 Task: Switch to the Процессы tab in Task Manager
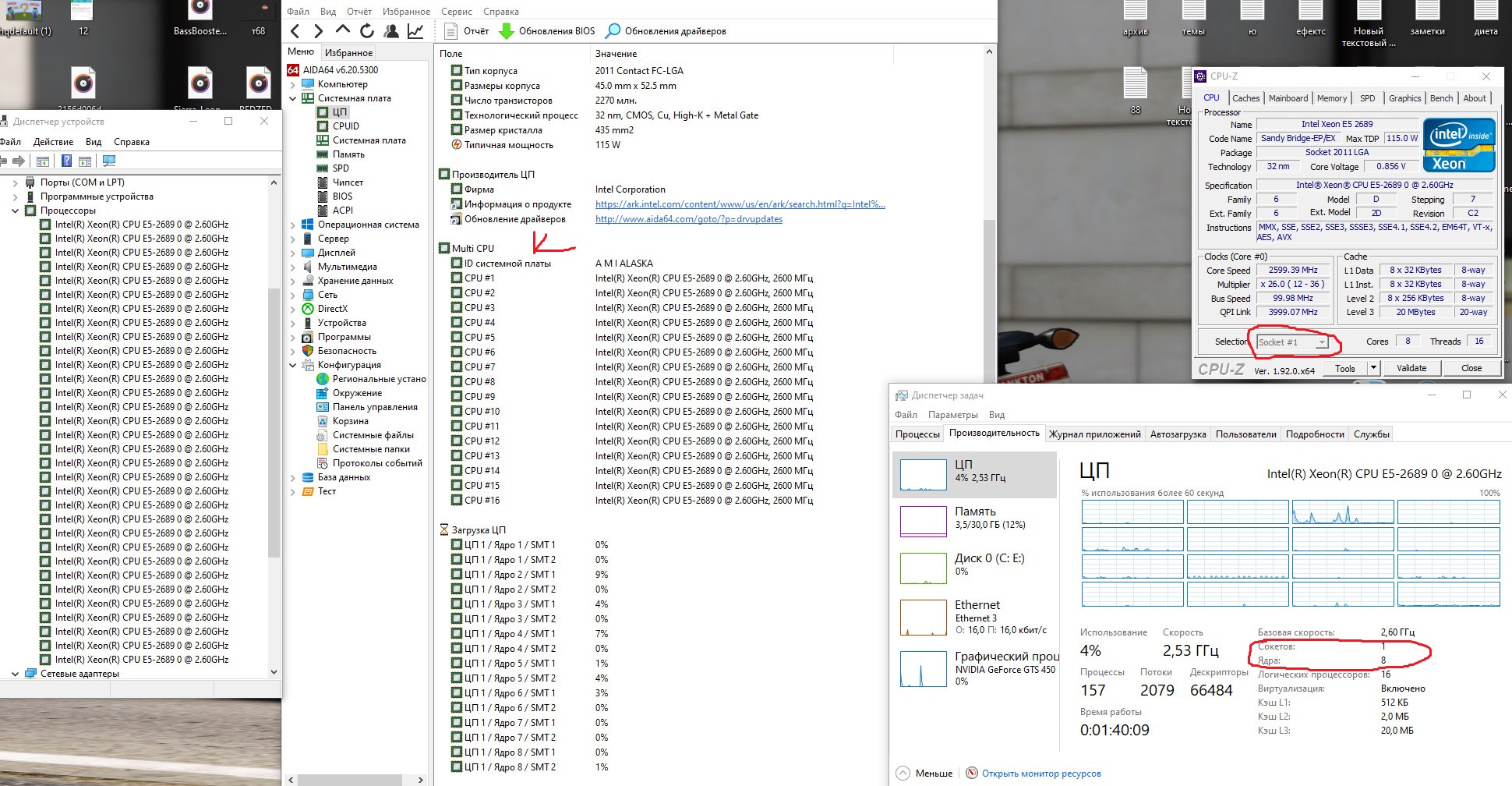click(917, 434)
